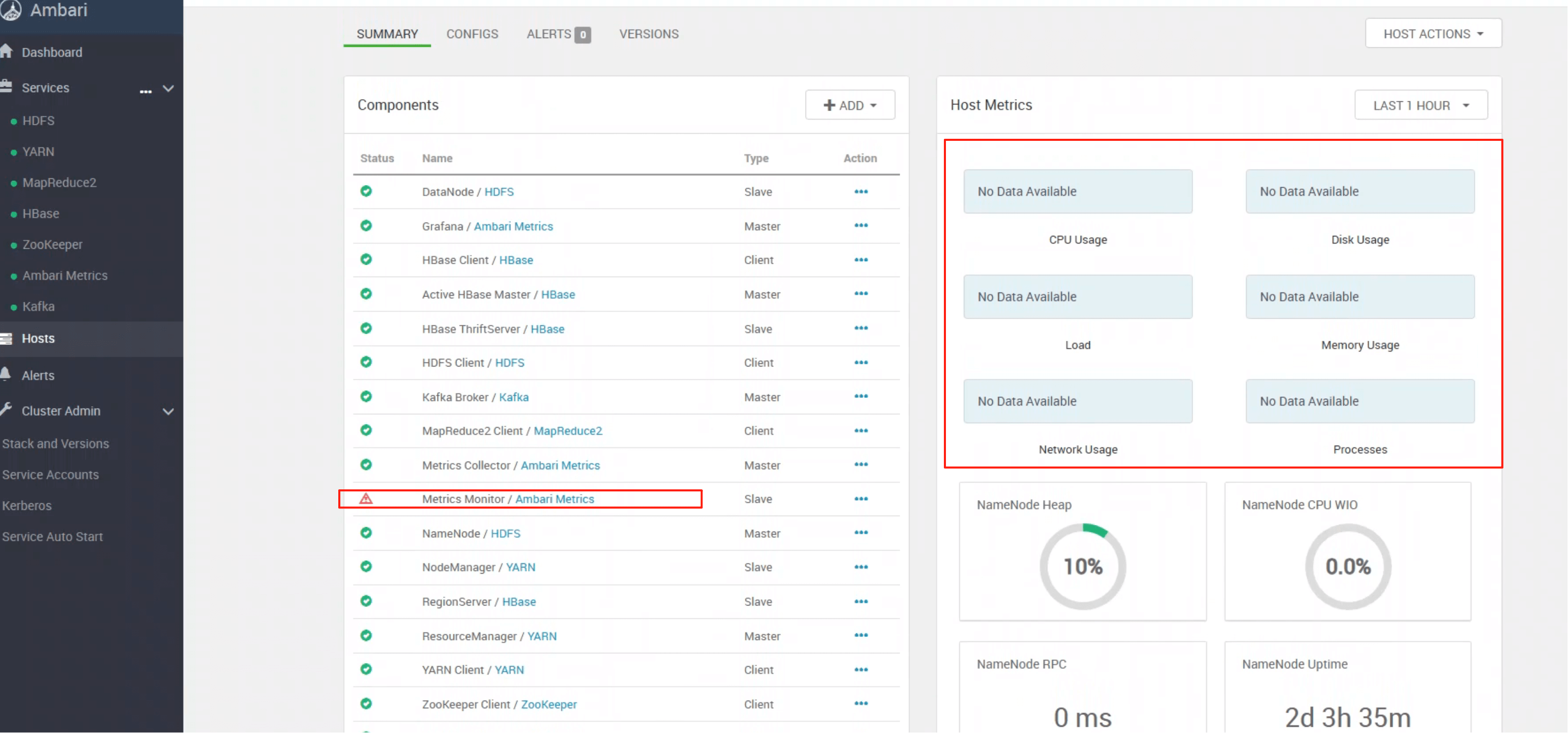Follow Ambari Metrics link in Grafana row
Image resolution: width=1568 pixels, height=733 pixels.
coord(513,227)
